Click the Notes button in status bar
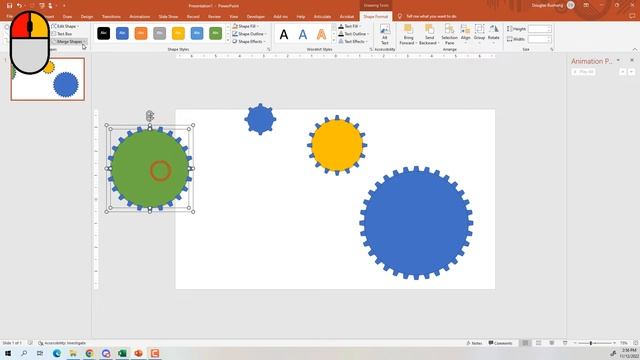The height and width of the screenshot is (360, 640). coord(474,343)
